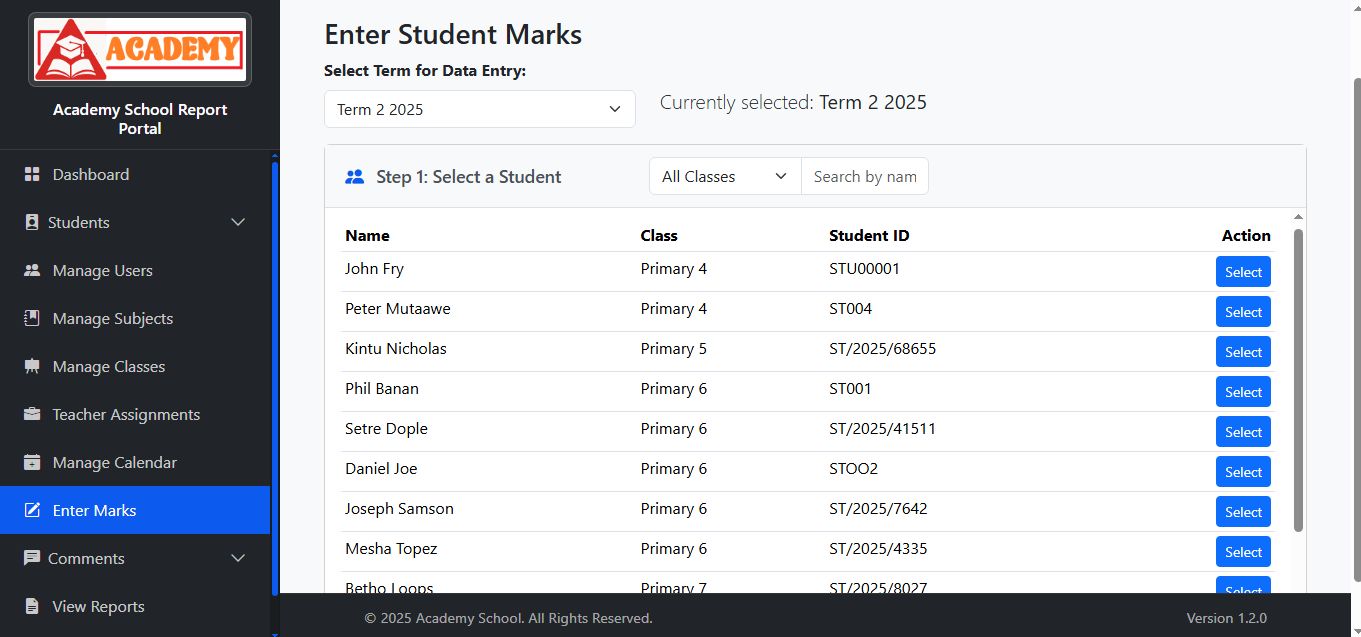Go to Manage Calendar page
The width and height of the screenshot is (1361, 637).
[x=114, y=462]
